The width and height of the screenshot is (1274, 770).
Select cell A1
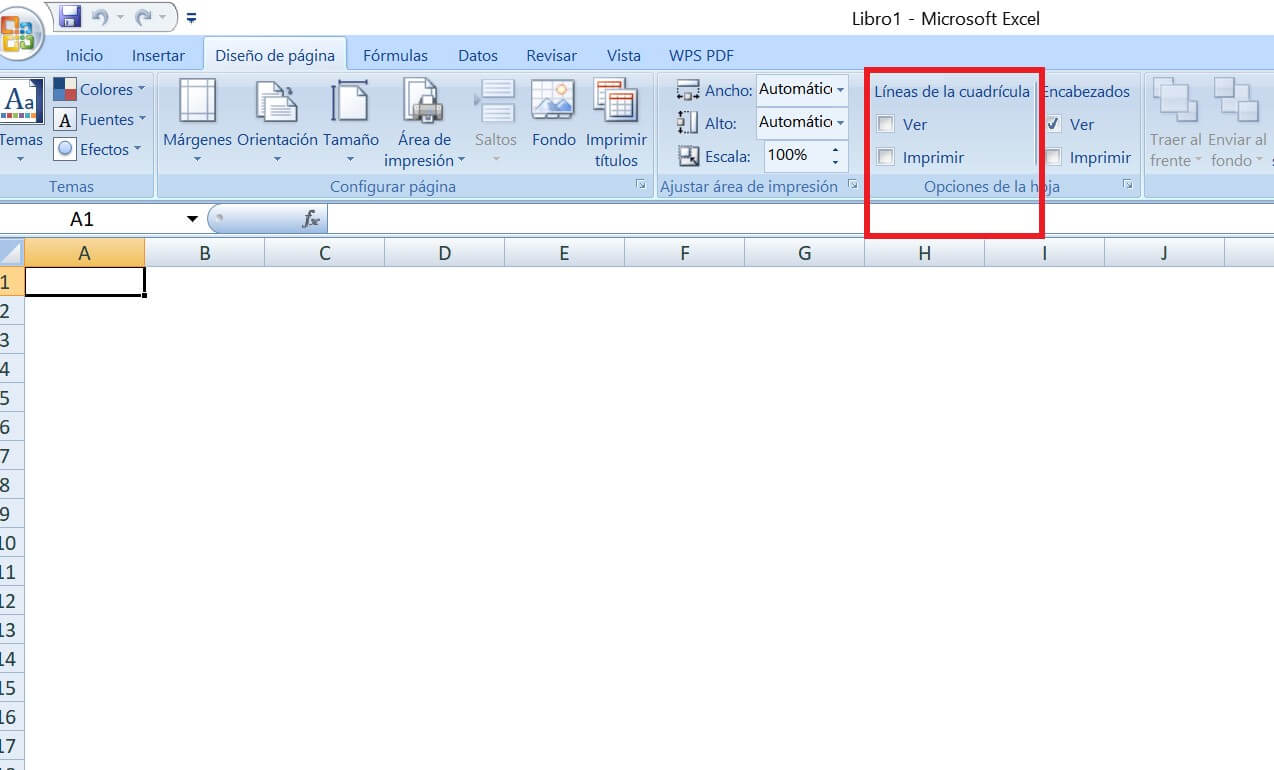pos(85,282)
